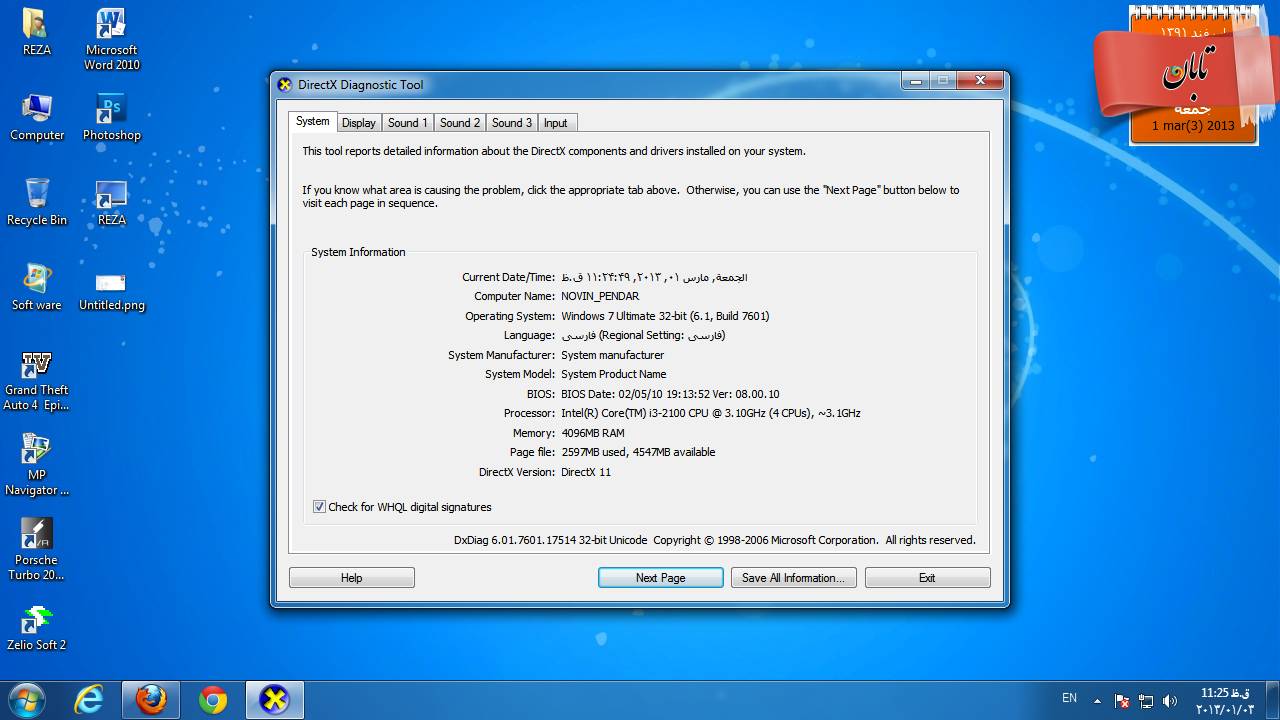Click the Show desktop button
Screen dimensions: 1280x720
pyautogui.click(x=1273, y=700)
